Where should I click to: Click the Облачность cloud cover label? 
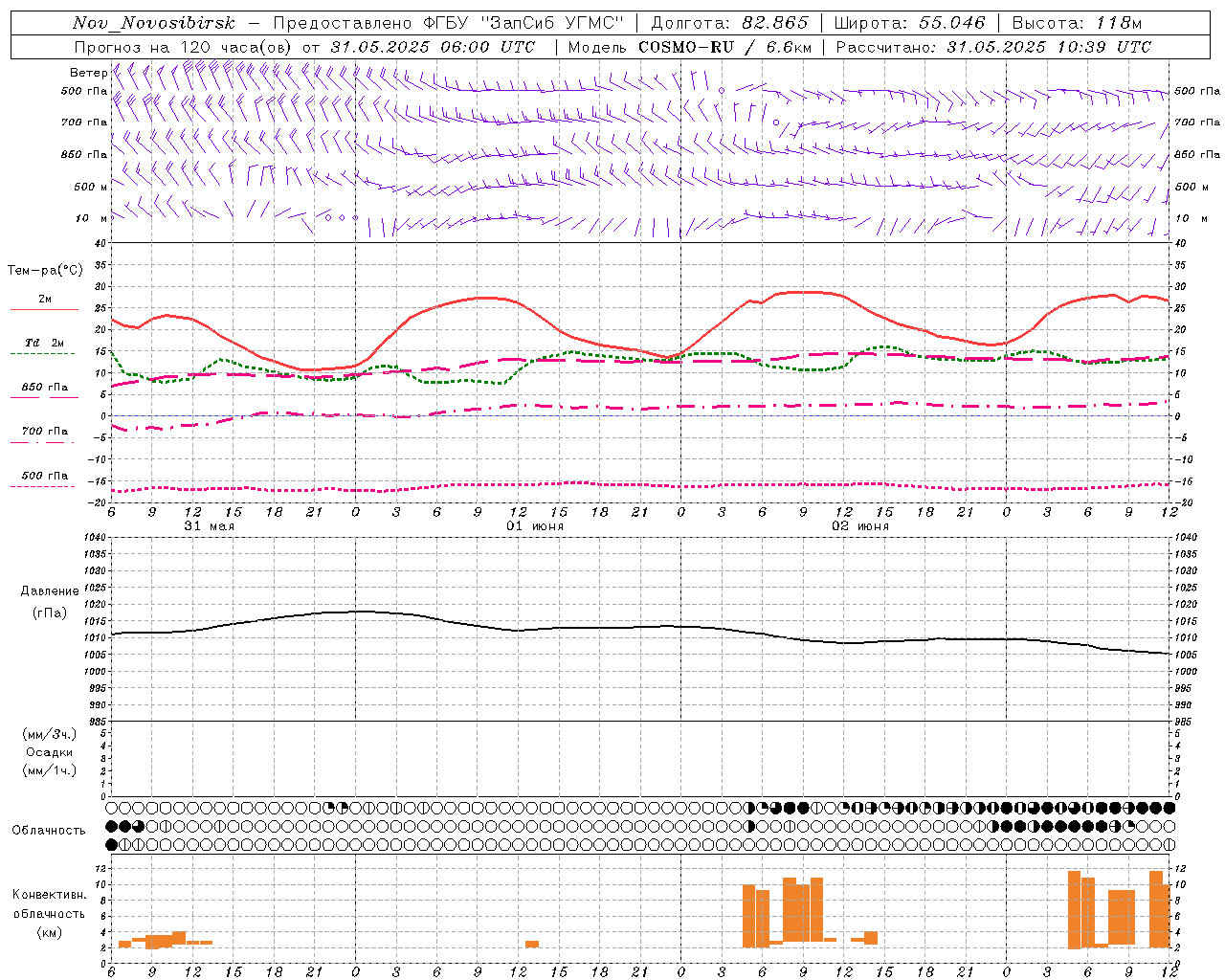[x=49, y=830]
